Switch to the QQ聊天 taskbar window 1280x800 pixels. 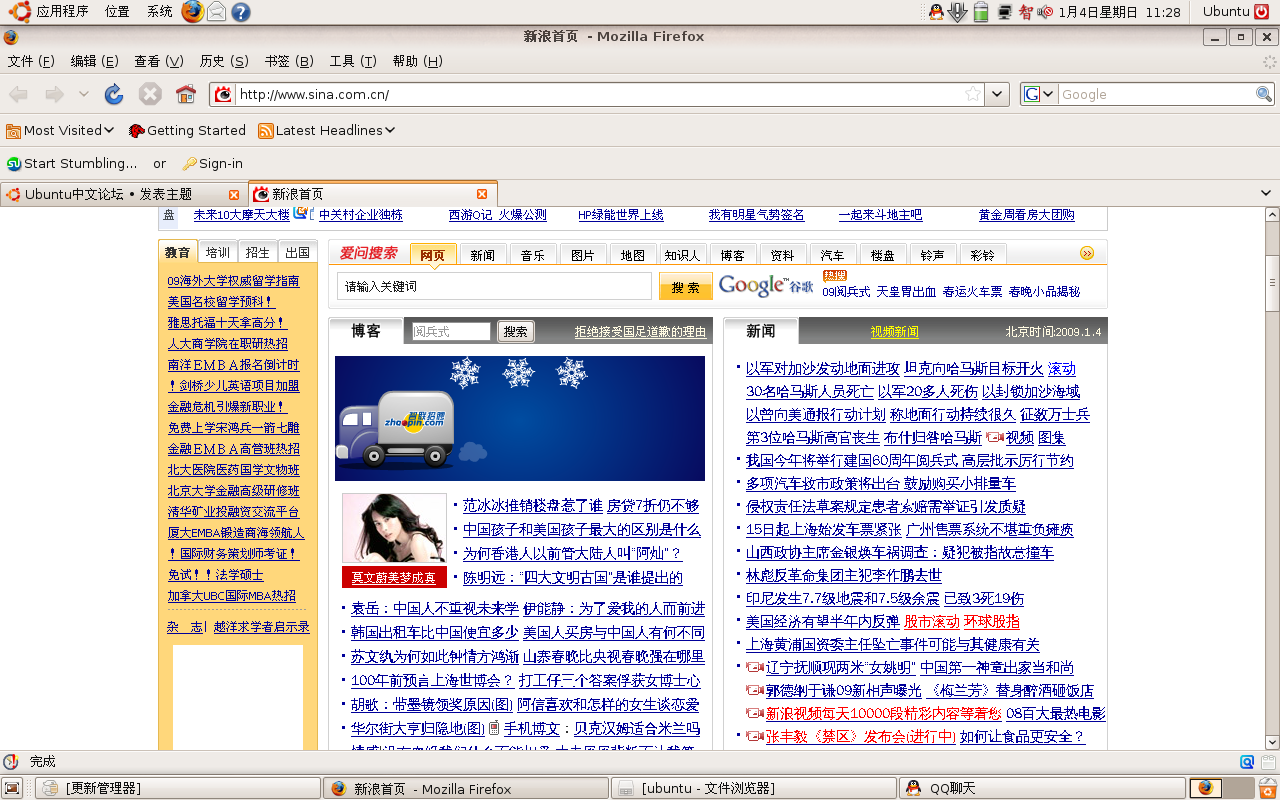pyautogui.click(x=1043, y=788)
